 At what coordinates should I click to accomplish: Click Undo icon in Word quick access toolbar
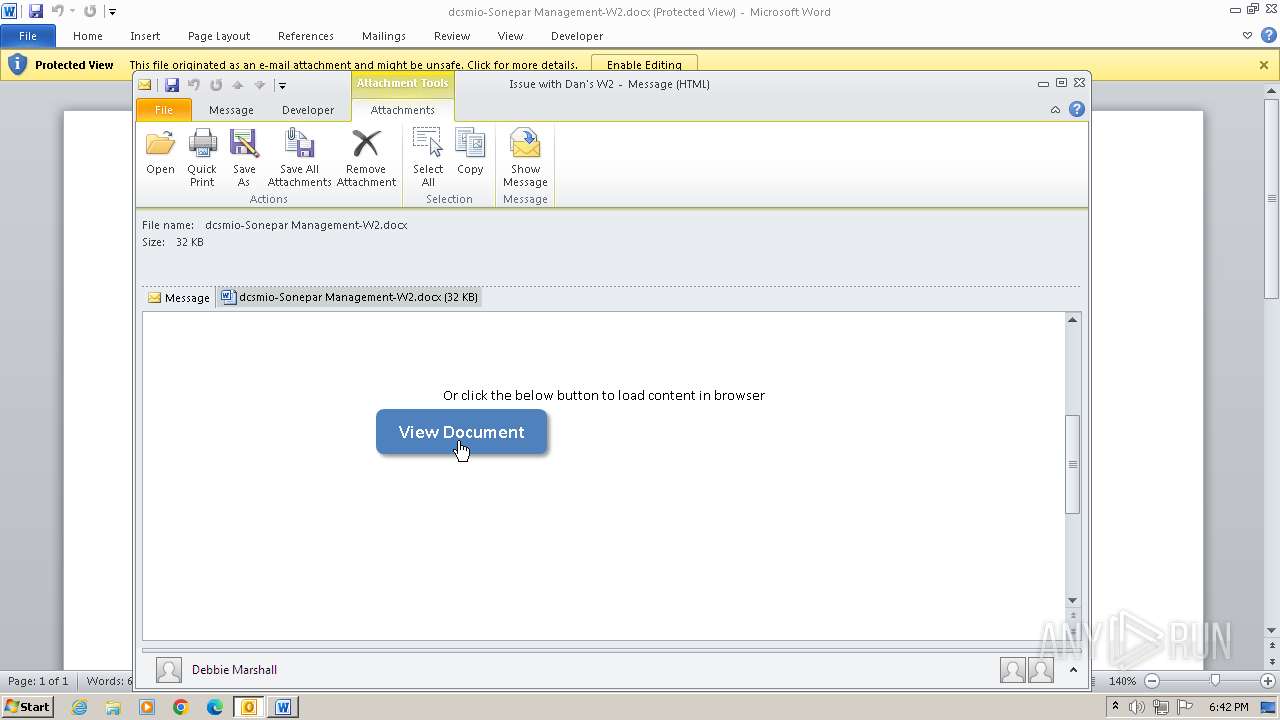coord(58,11)
